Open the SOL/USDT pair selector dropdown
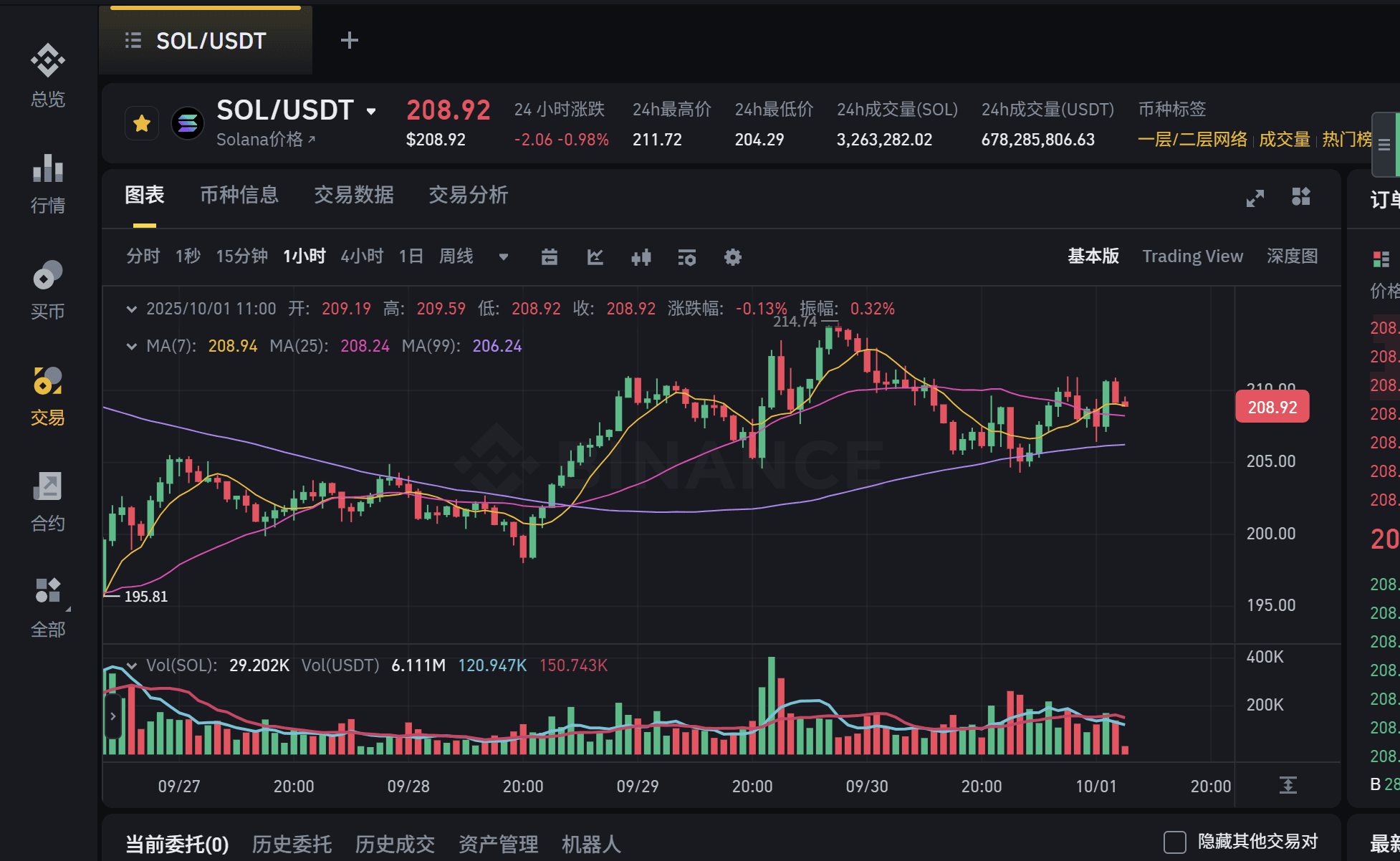The width and height of the screenshot is (1400, 861). coord(371,111)
